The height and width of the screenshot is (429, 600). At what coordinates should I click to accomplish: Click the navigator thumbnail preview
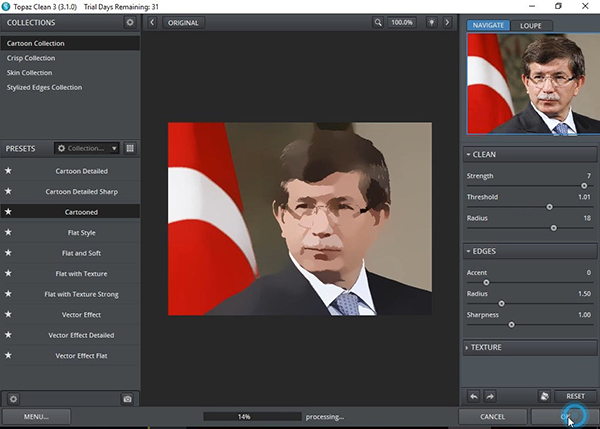(x=533, y=84)
